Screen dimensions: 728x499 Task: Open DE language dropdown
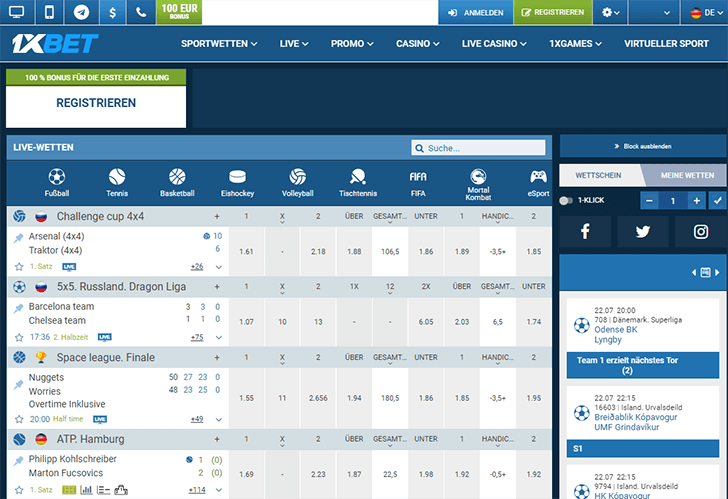(706, 12)
